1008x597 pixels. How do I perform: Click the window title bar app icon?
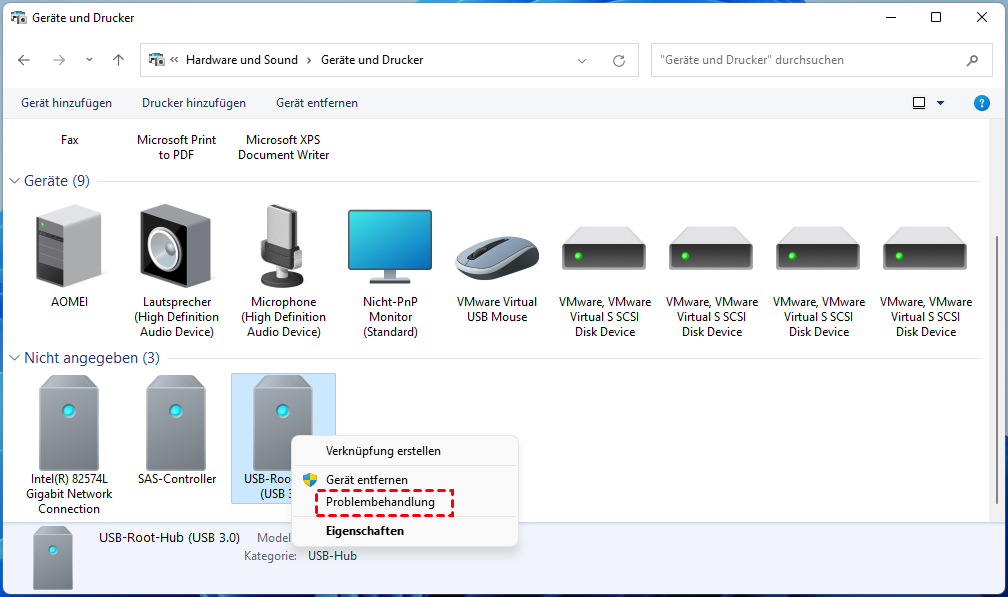coord(19,18)
